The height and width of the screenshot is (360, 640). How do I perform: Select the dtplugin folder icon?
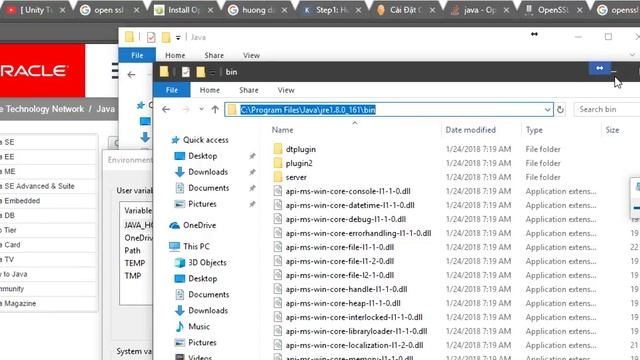click(x=278, y=149)
